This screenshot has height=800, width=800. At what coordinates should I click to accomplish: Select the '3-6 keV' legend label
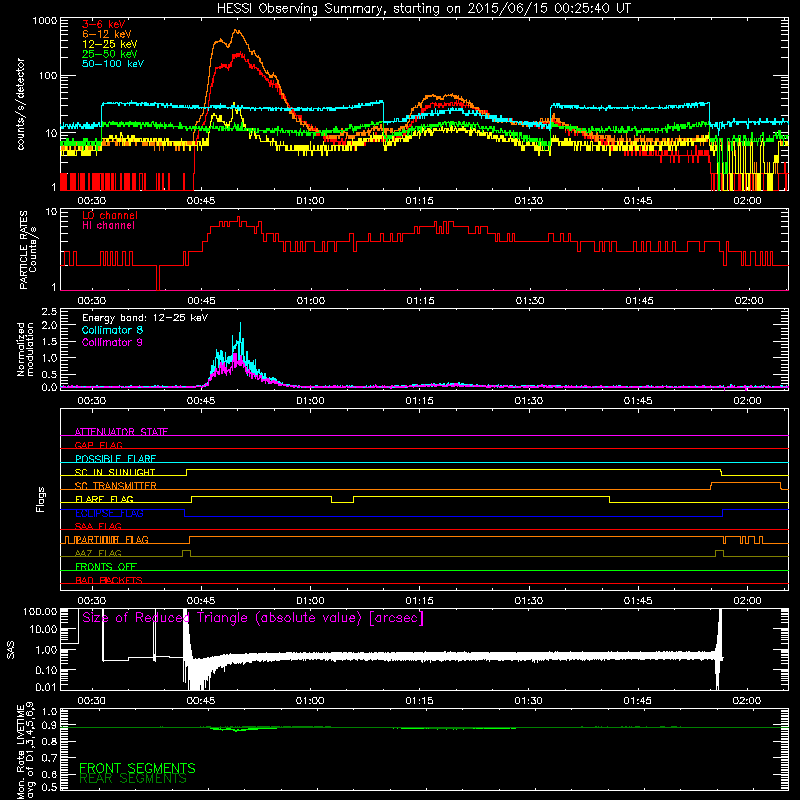[x=104, y=24]
